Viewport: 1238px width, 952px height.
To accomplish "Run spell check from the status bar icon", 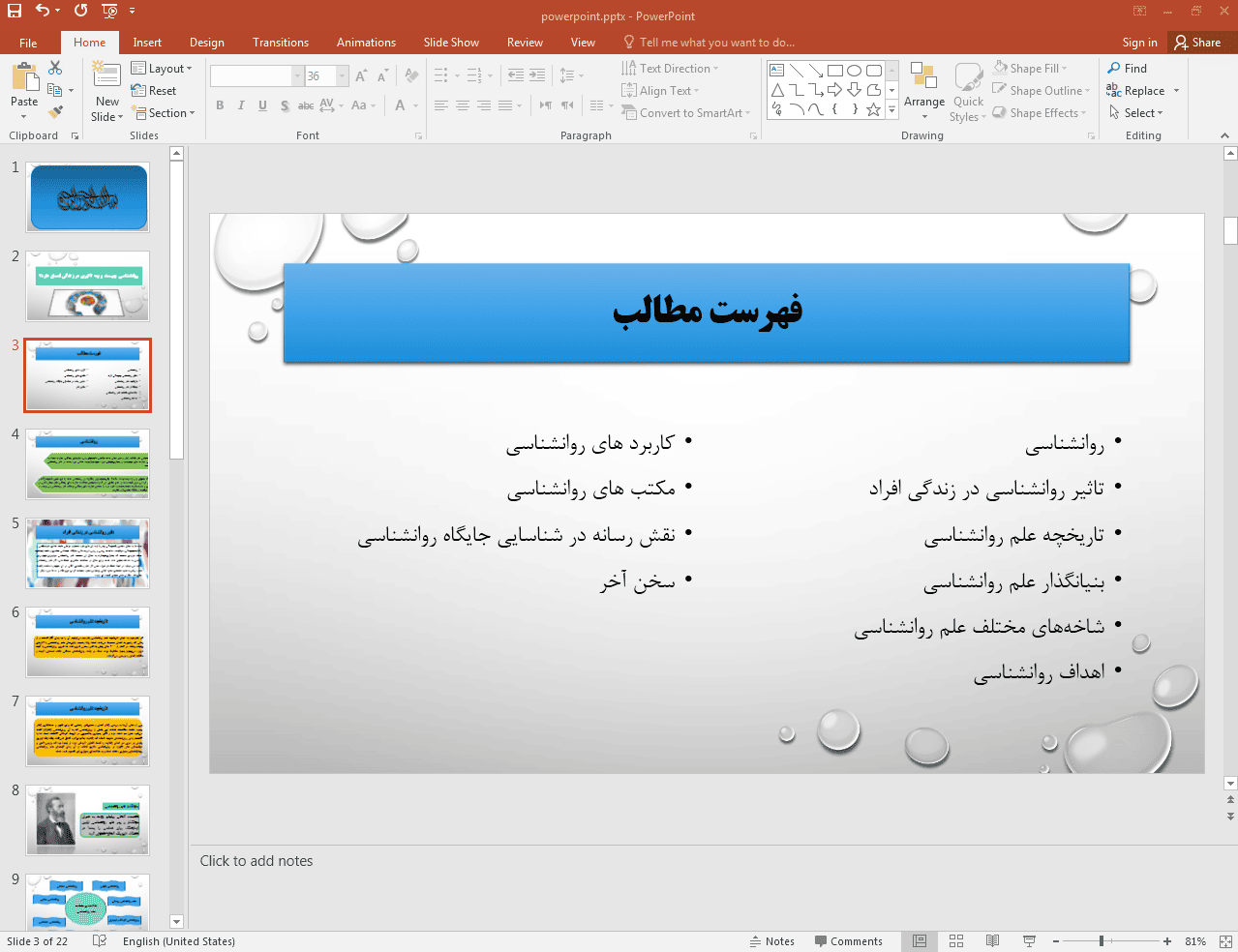I will click(100, 941).
